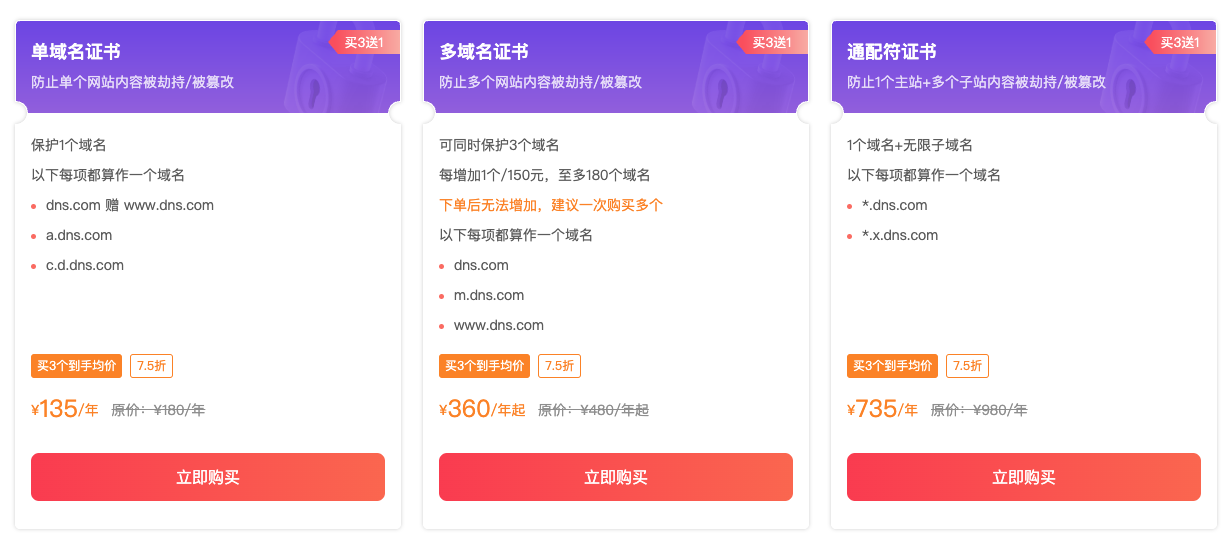Click 立即购买 under 通配符证书

[1024, 477]
